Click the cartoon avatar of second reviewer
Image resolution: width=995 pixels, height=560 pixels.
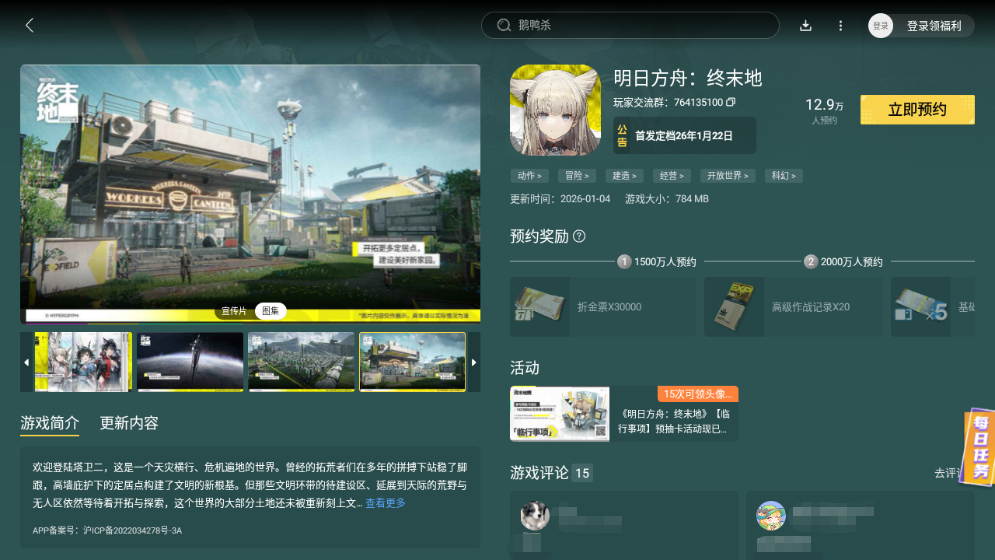coord(771,516)
